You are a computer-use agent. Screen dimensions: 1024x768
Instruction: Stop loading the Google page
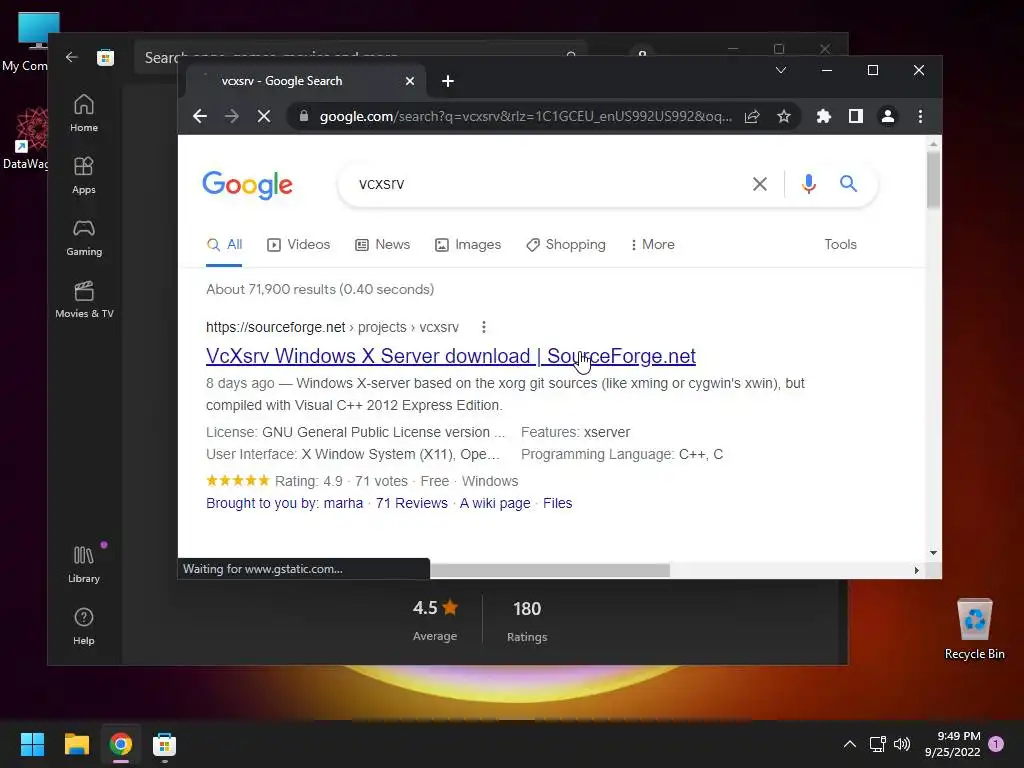click(264, 116)
